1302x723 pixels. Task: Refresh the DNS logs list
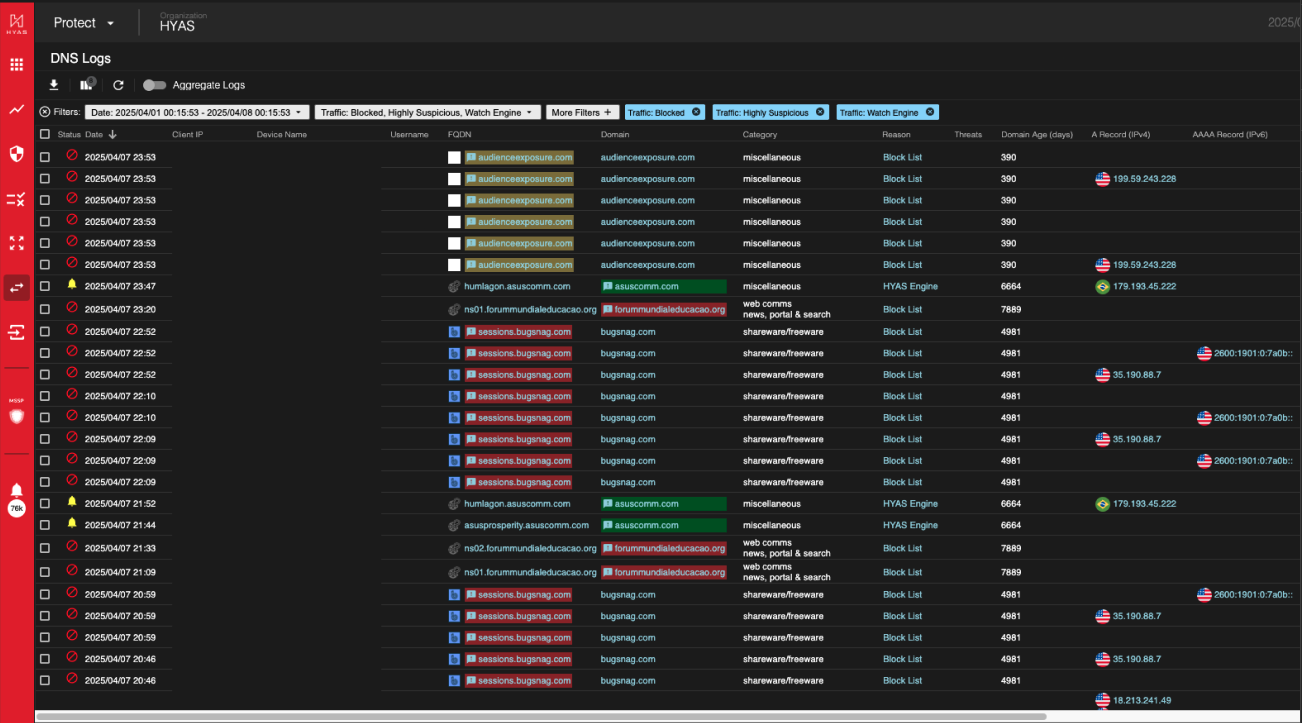coord(118,85)
